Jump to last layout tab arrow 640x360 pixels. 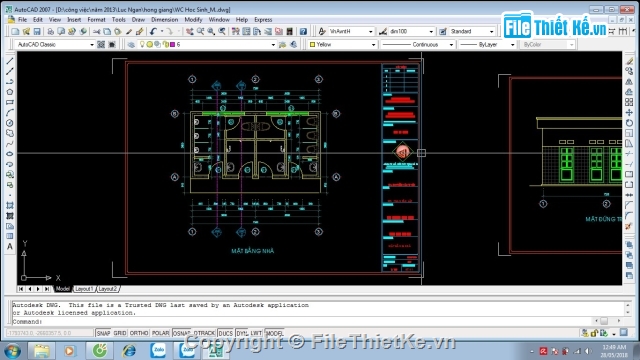coord(47,289)
